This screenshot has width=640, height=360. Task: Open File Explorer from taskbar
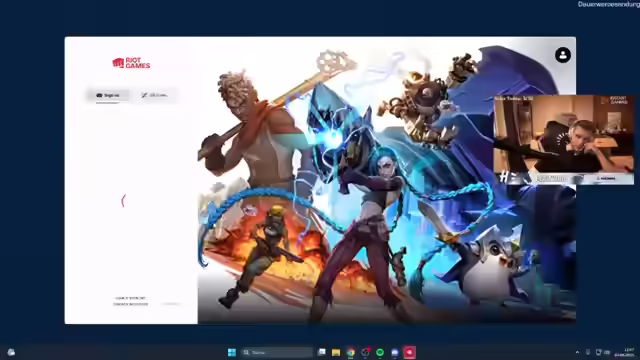[336, 352]
